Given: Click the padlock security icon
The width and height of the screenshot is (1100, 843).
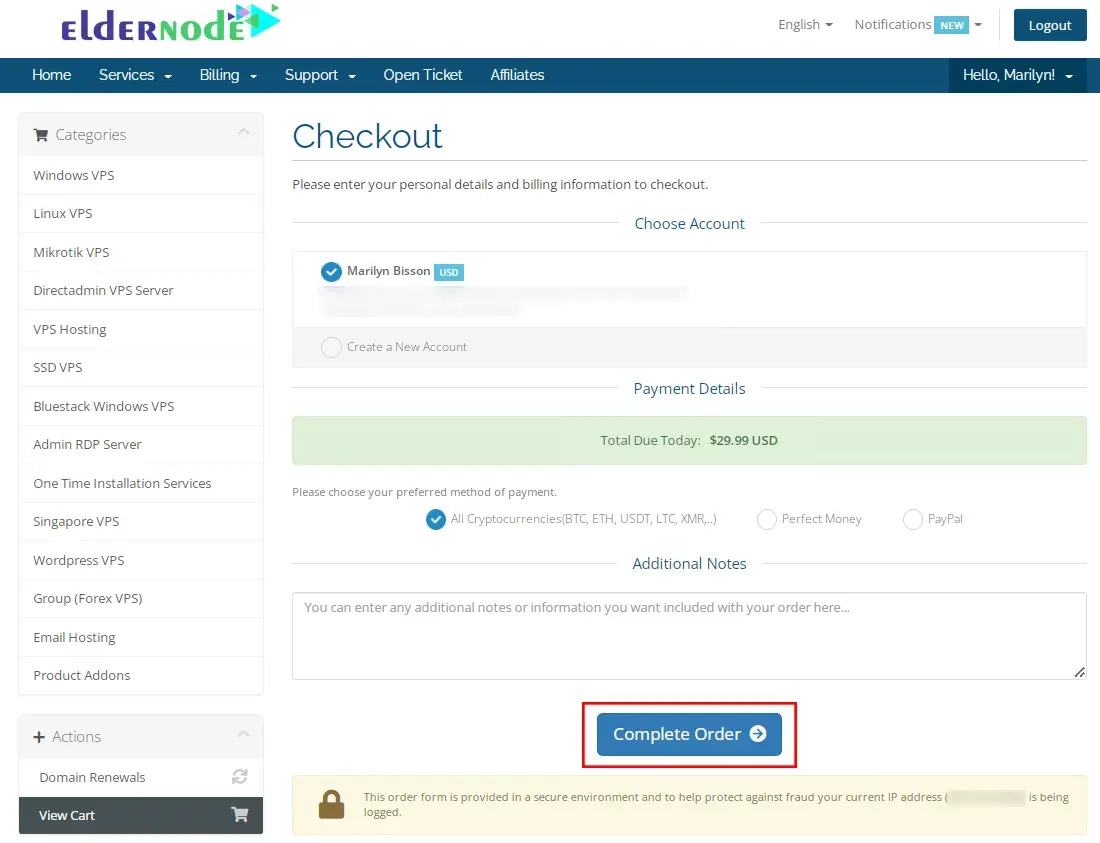Looking at the screenshot, I should (x=331, y=804).
